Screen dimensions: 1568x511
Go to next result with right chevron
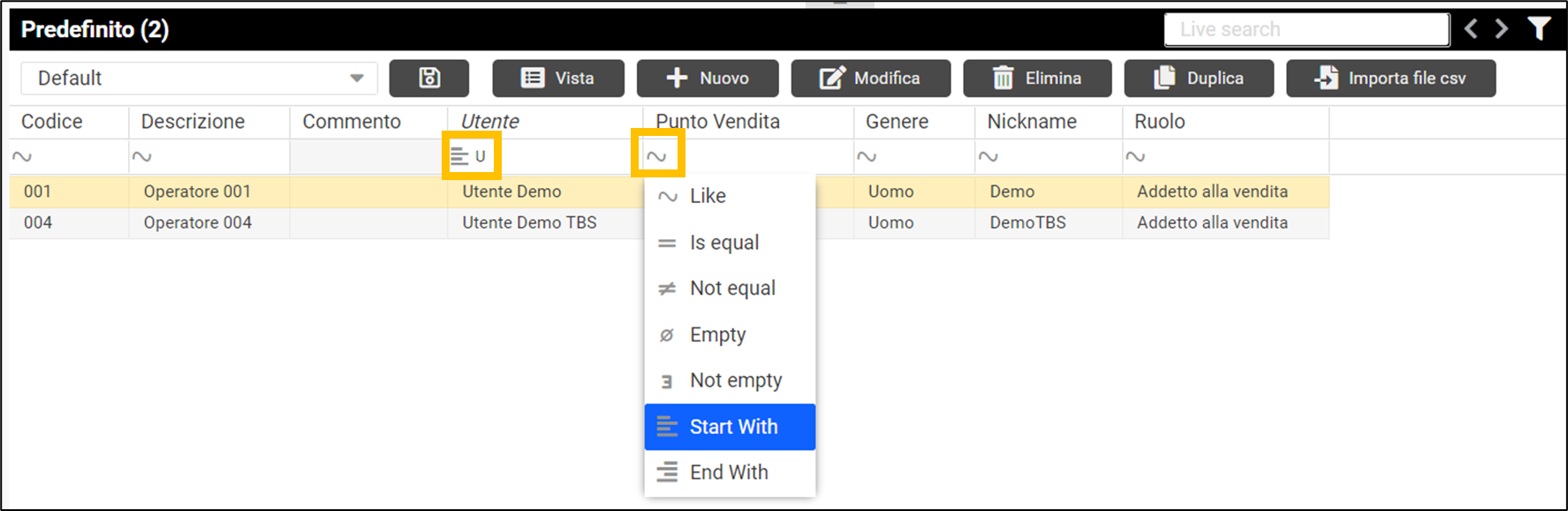pos(1502,29)
